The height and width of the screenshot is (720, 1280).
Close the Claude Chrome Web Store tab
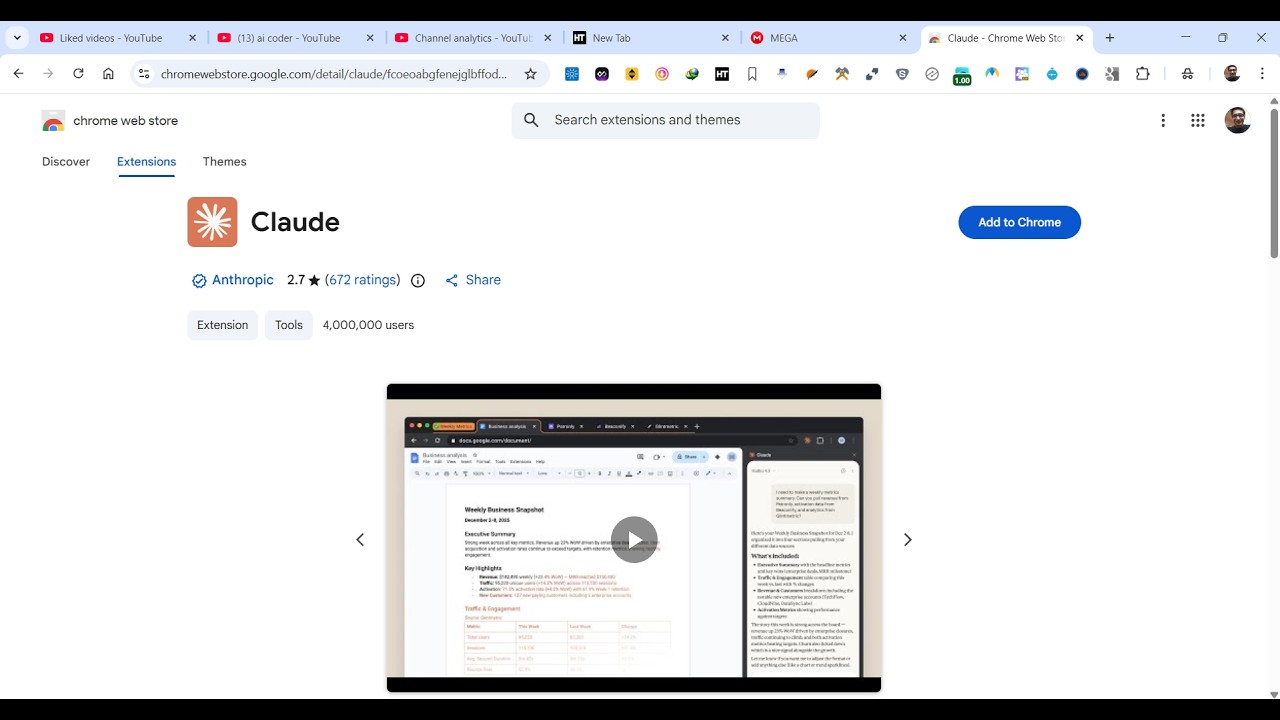1080,38
